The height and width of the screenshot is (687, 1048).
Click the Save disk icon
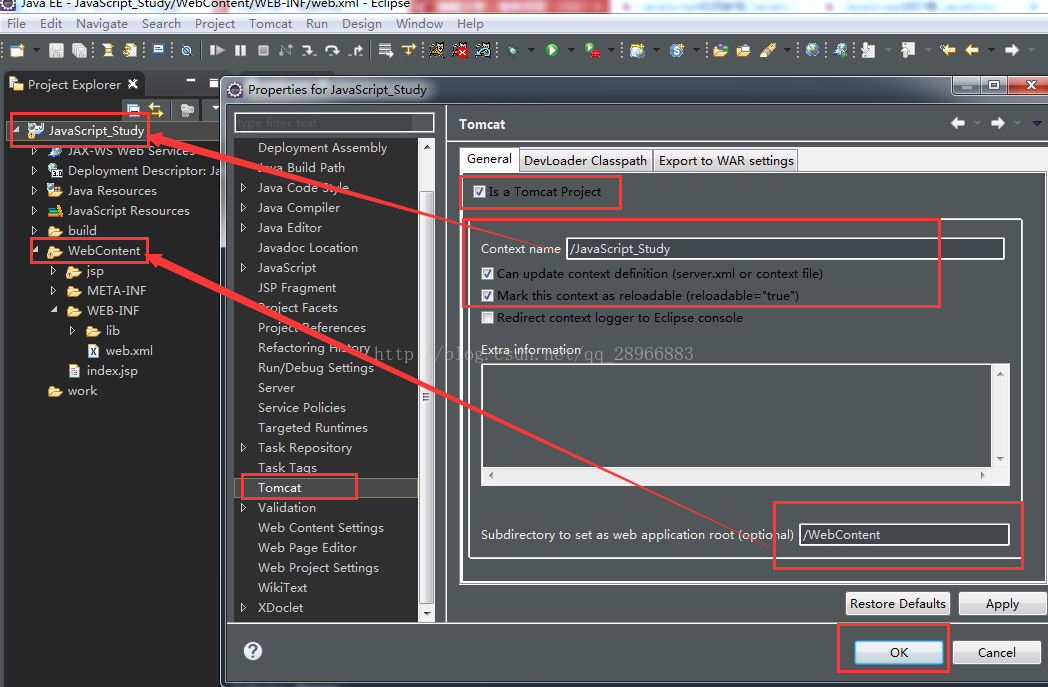point(56,50)
